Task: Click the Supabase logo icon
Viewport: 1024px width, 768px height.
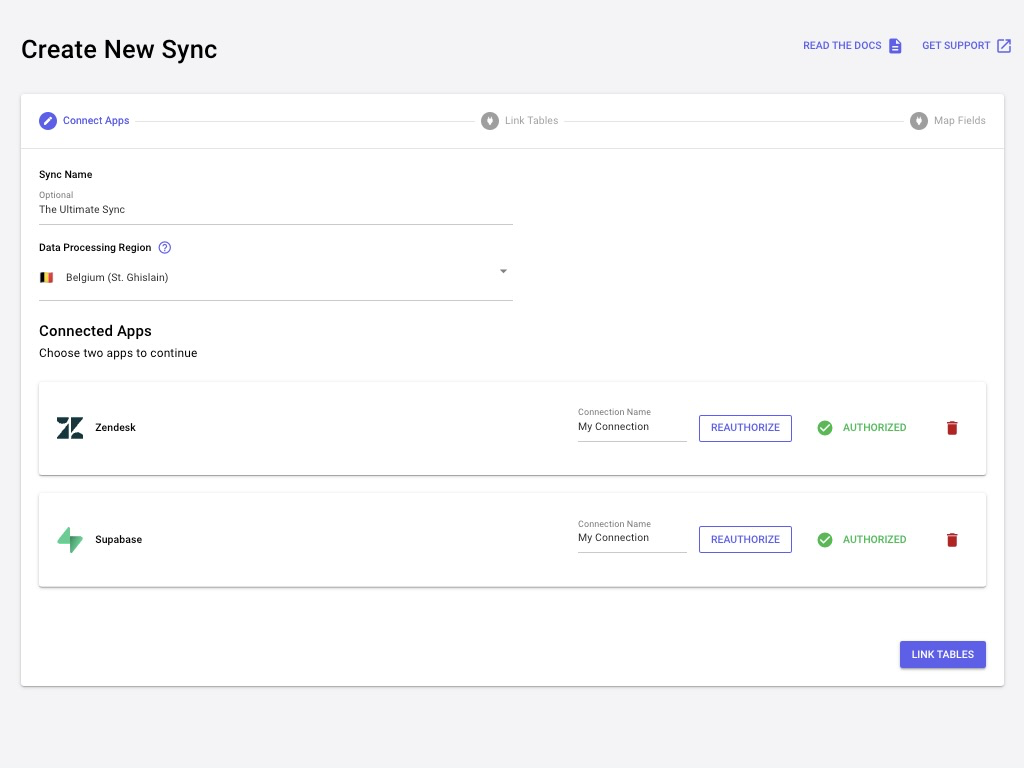Action: [x=70, y=540]
